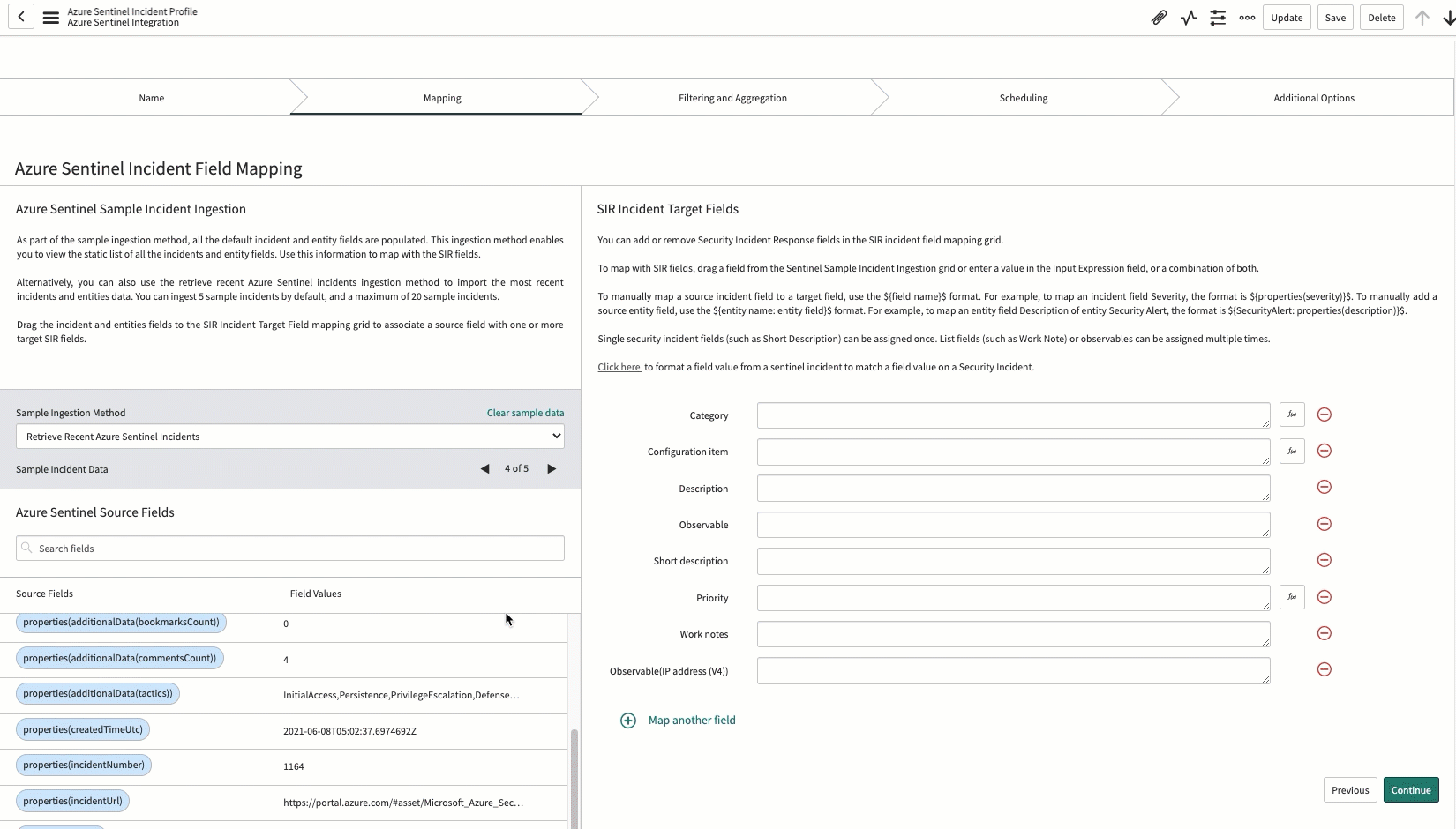Open the hamburger context menu
The image size is (1456, 829).
click(x=51, y=18)
